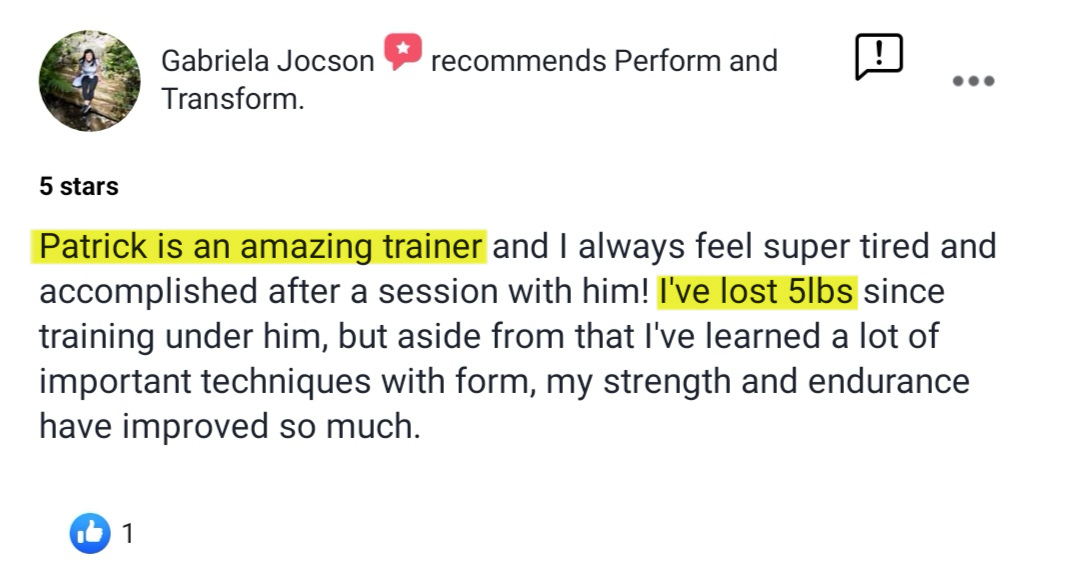Image resolution: width=1080 pixels, height=585 pixels.
Task: Click the speech bubble exclamation feedback icon
Action: pyautogui.click(x=879, y=56)
